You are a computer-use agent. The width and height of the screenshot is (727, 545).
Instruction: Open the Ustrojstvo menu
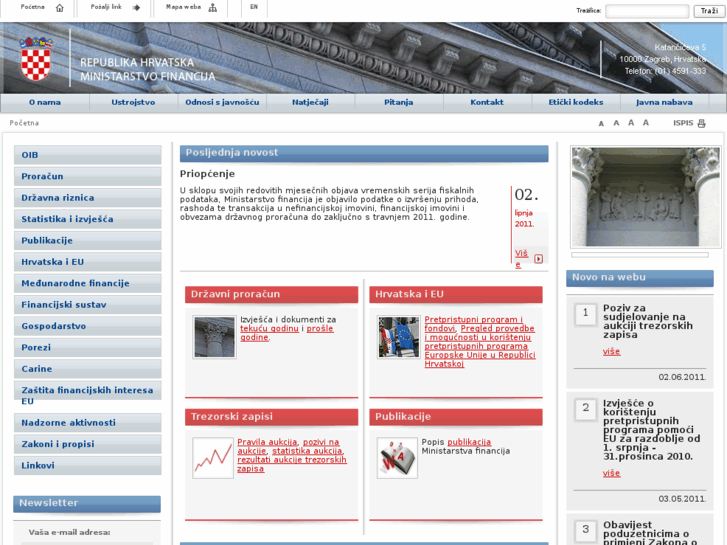[133, 103]
